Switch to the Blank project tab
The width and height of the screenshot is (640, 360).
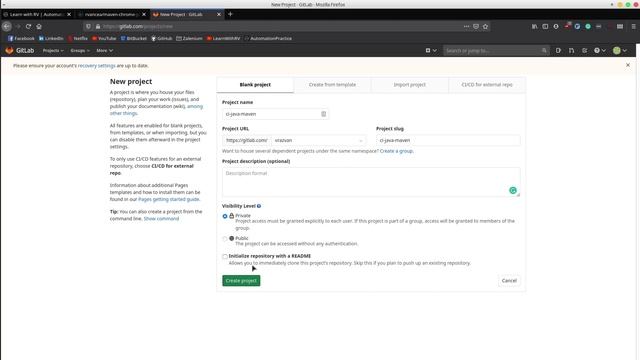(255, 84)
